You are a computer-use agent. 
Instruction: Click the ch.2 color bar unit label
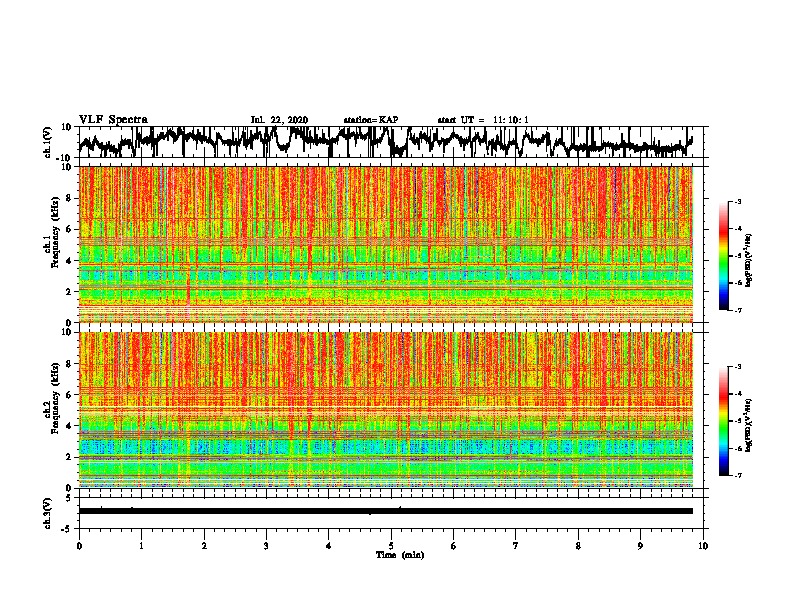pyautogui.click(x=749, y=425)
